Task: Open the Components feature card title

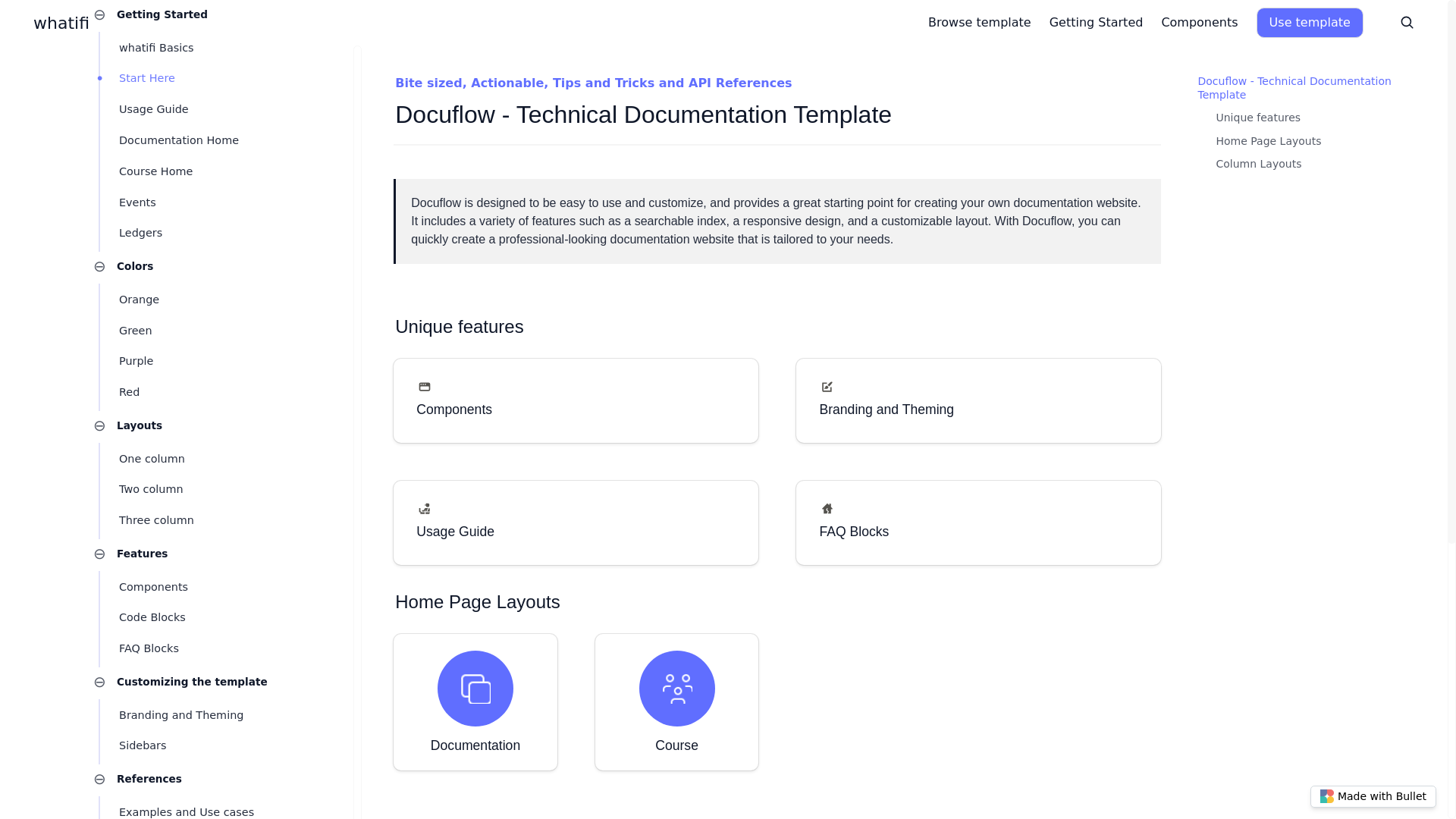Action: 454,409
